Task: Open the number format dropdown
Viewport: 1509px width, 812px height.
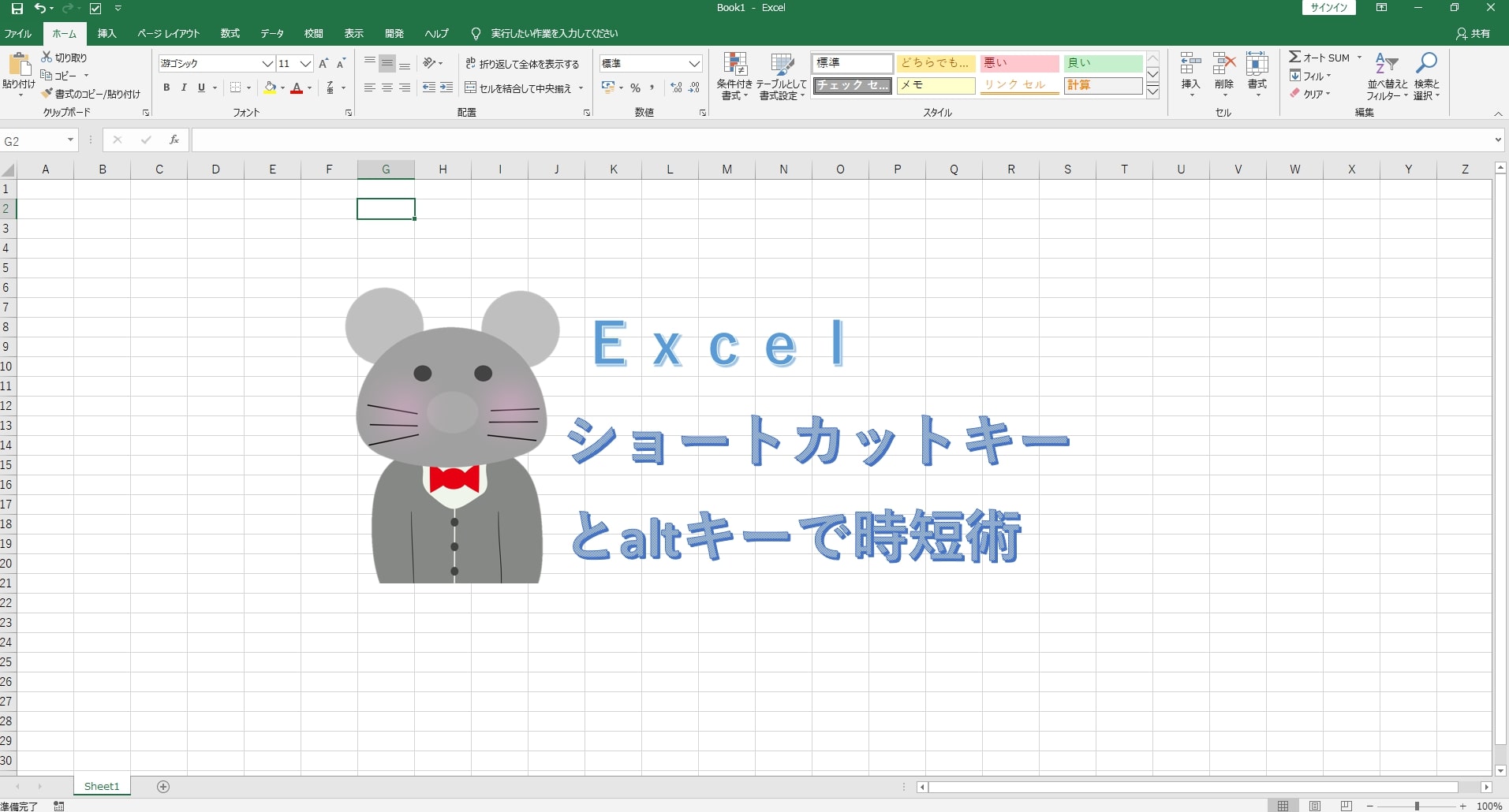Action: 694,64
